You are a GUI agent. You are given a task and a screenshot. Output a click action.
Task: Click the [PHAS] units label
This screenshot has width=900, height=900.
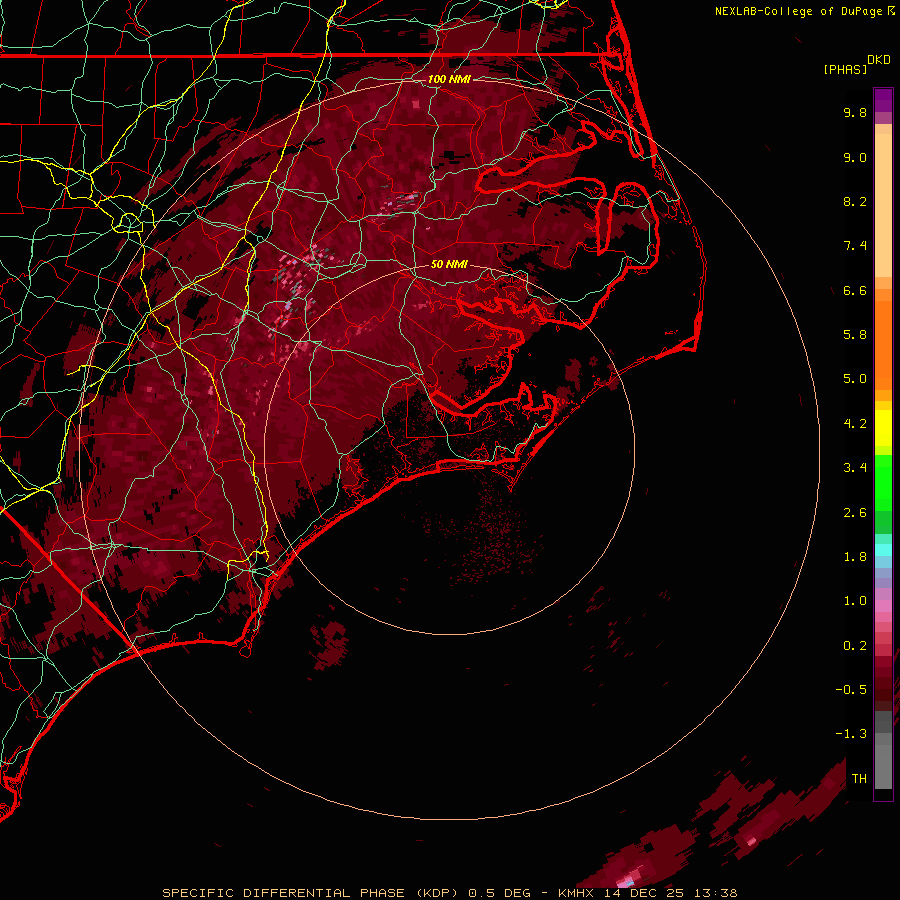pos(845,70)
